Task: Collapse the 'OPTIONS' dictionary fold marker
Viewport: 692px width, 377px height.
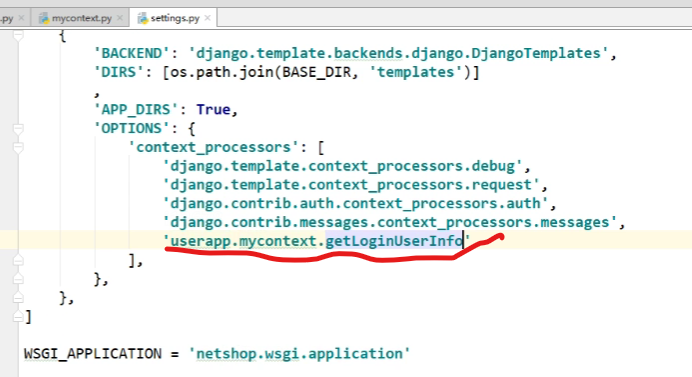Action: [x=18, y=129]
